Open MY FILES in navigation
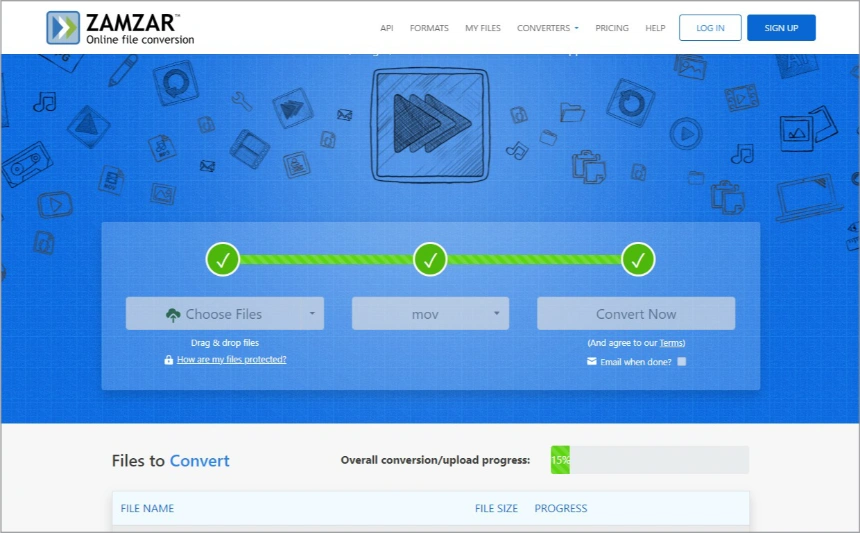Screen dimensions: 860x533 click(x=483, y=28)
